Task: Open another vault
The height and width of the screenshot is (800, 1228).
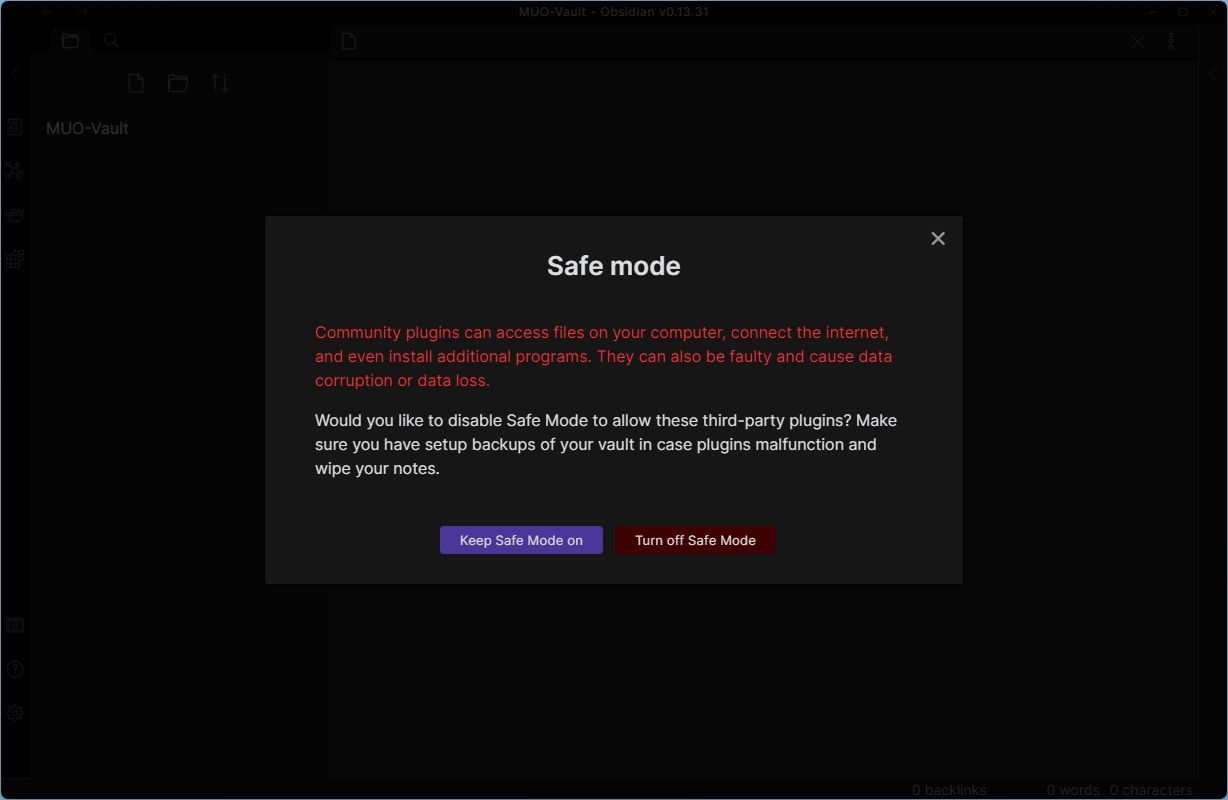Action: [14, 625]
